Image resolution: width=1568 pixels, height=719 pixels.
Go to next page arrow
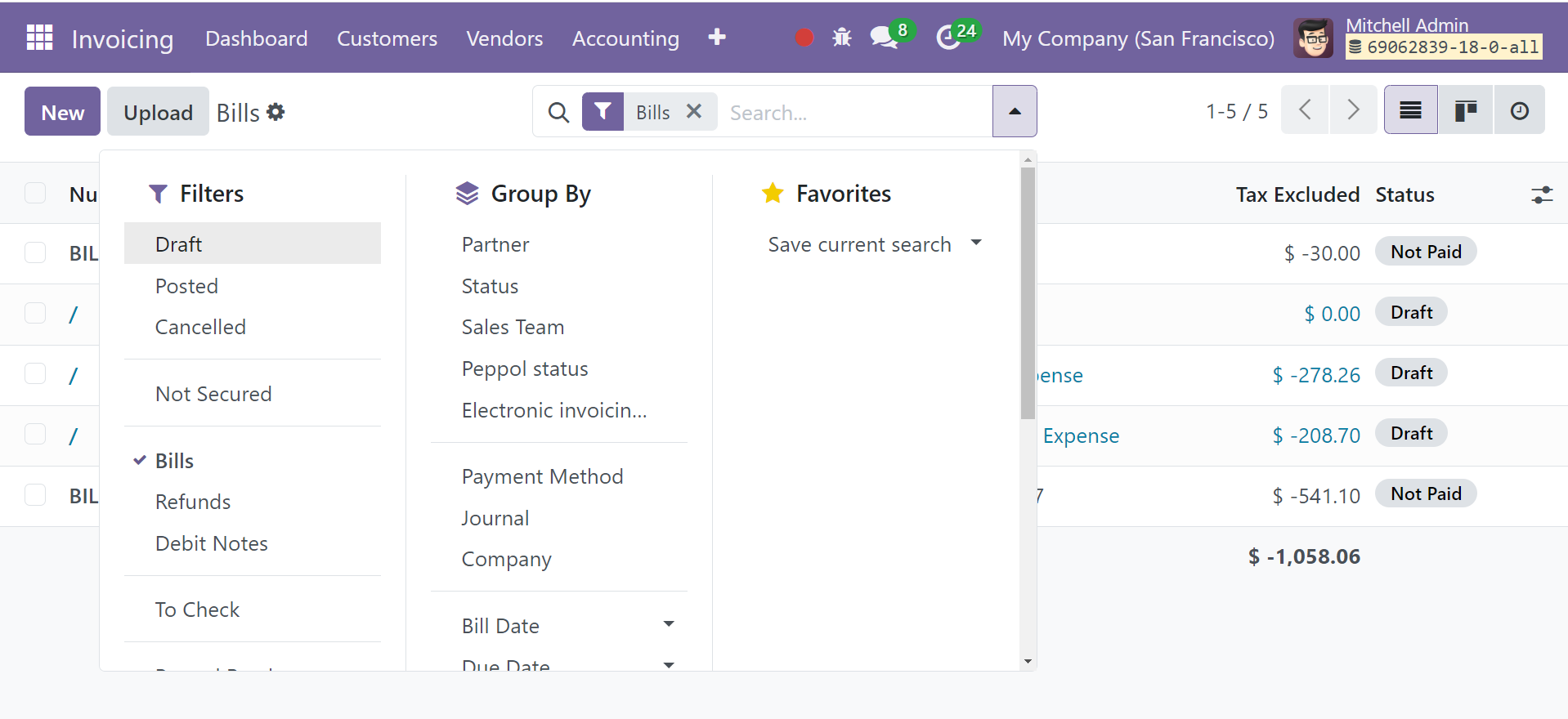point(1353,109)
